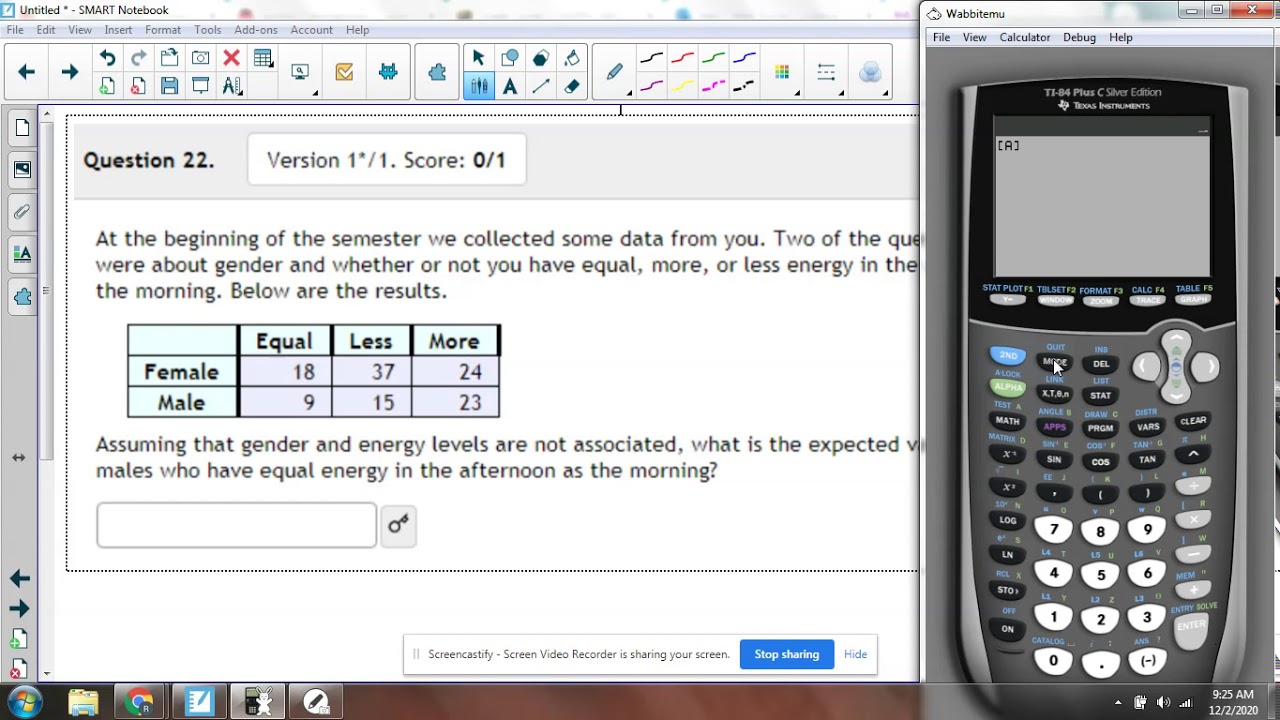This screenshot has height=720, width=1280.
Task: Click the calculator STAT key
Action: 1100,395
